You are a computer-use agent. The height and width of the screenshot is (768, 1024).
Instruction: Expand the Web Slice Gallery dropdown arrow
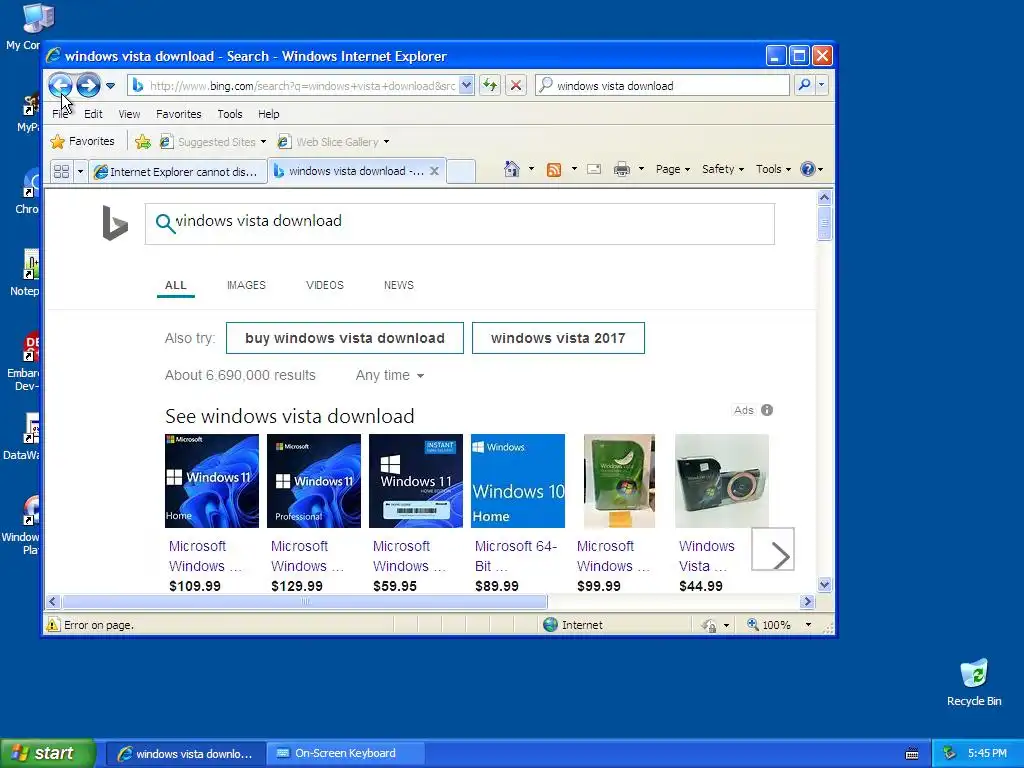387,142
